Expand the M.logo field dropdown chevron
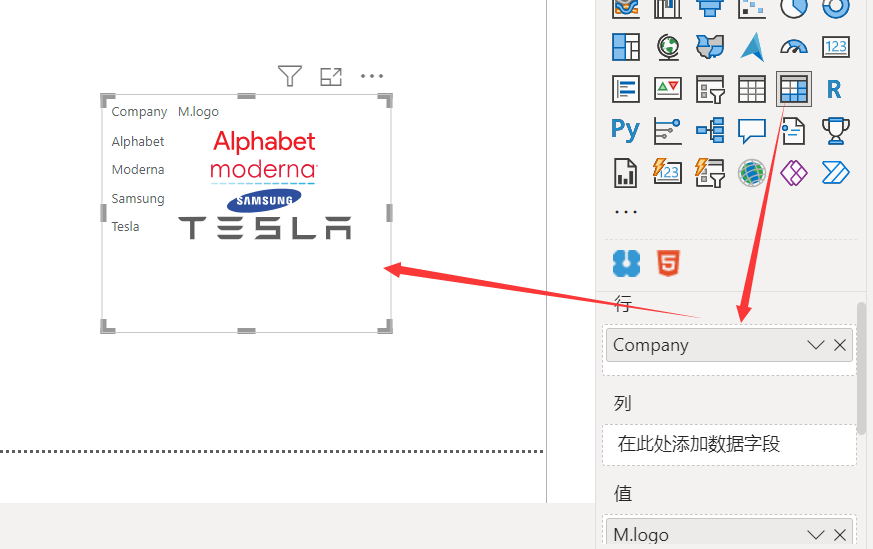873x549 pixels. (816, 535)
